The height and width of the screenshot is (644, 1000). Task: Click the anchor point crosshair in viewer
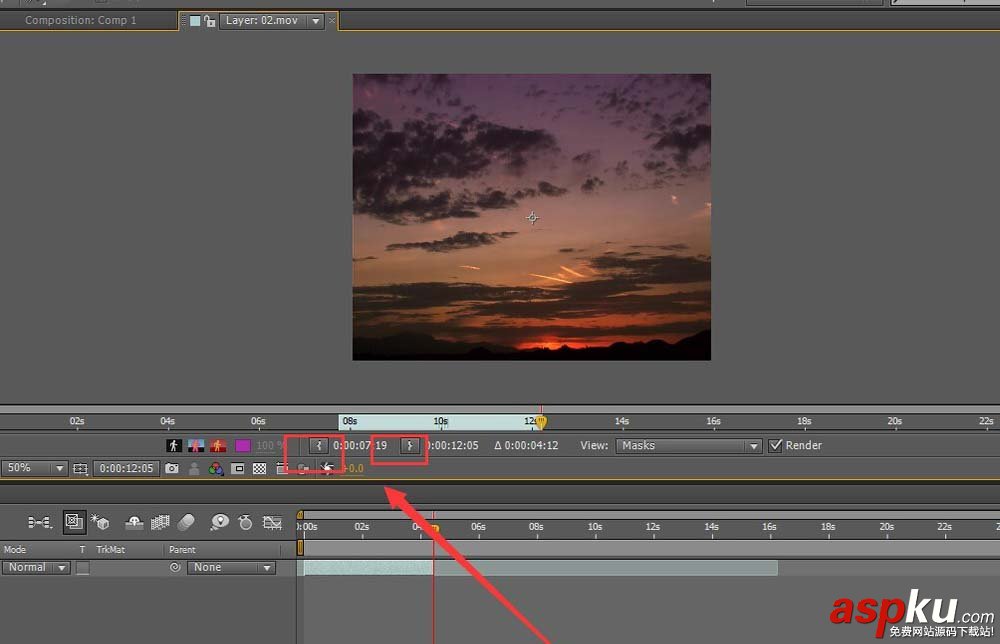(x=533, y=218)
